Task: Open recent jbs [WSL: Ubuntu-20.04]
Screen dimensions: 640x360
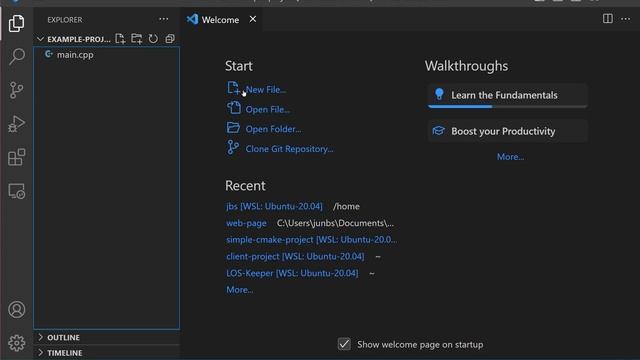Action: 274,206
